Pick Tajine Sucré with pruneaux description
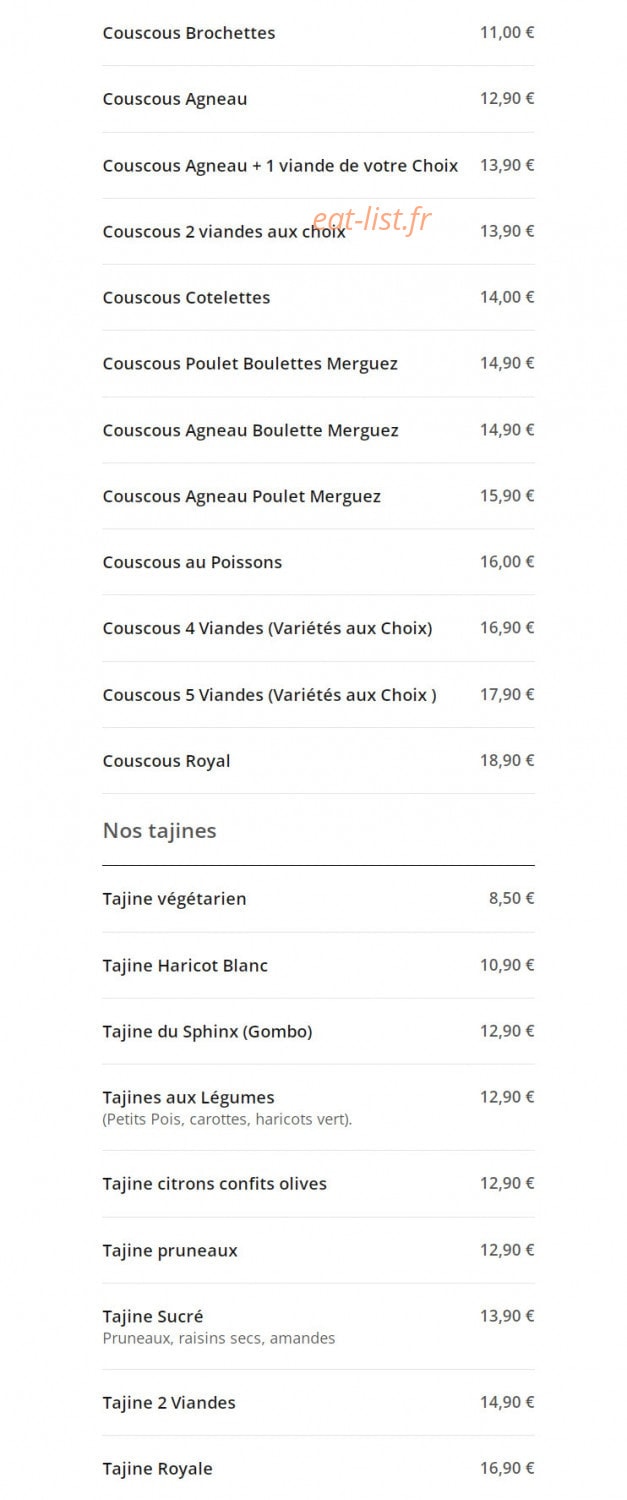 click(x=318, y=1326)
